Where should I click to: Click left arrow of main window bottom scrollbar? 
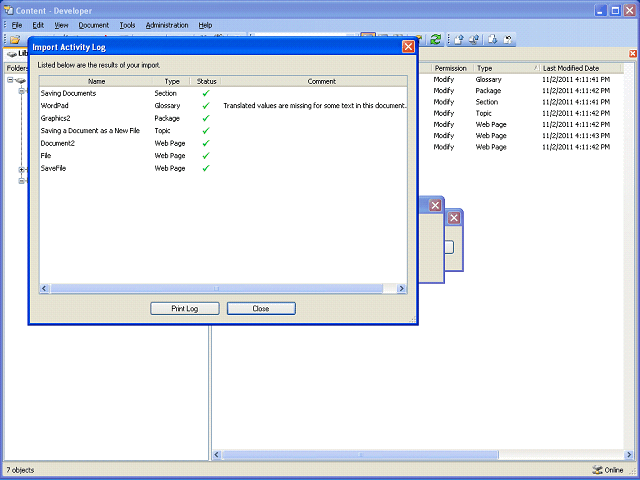(217, 455)
